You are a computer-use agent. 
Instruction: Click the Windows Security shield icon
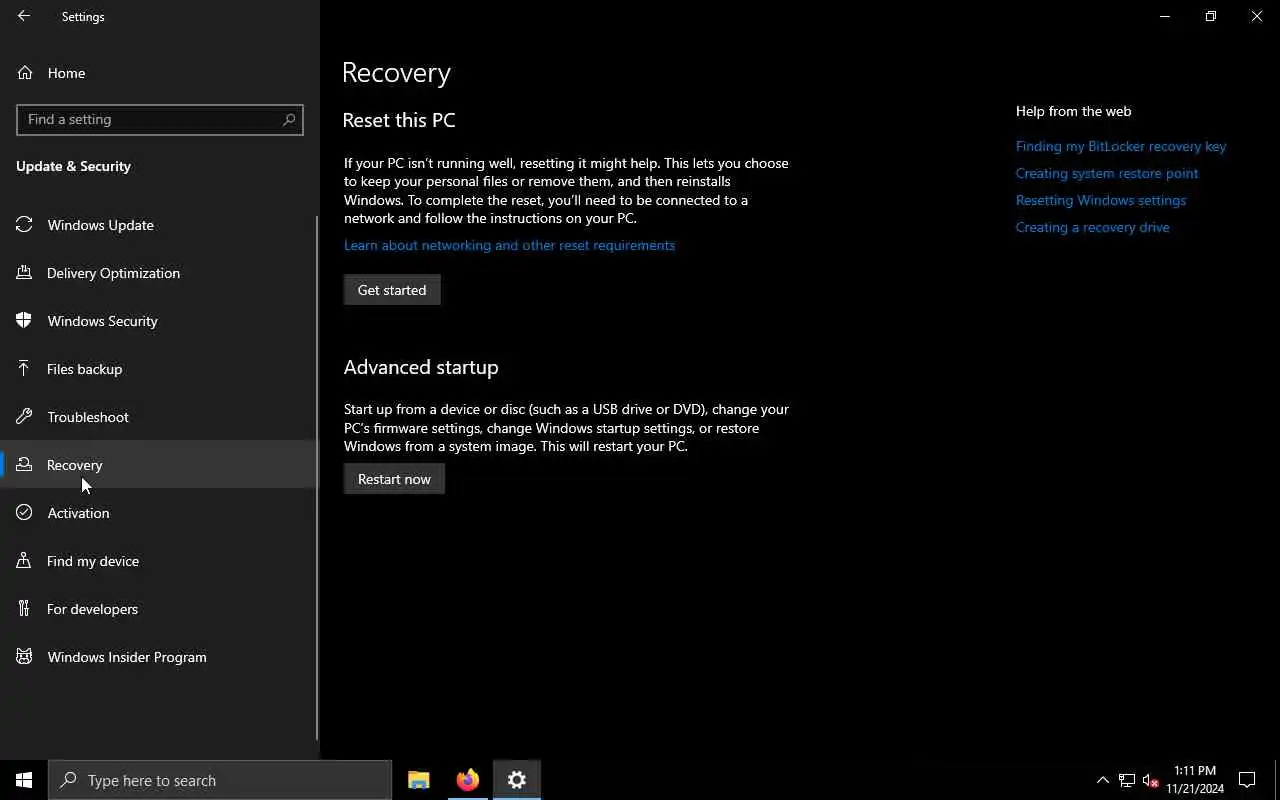coord(25,321)
